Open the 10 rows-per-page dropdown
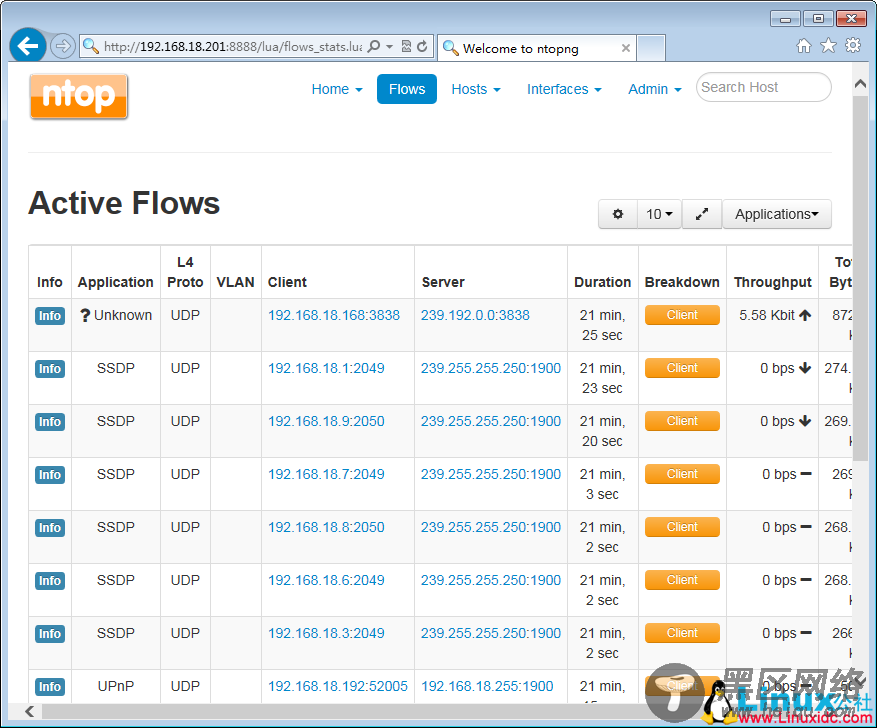 click(x=659, y=214)
